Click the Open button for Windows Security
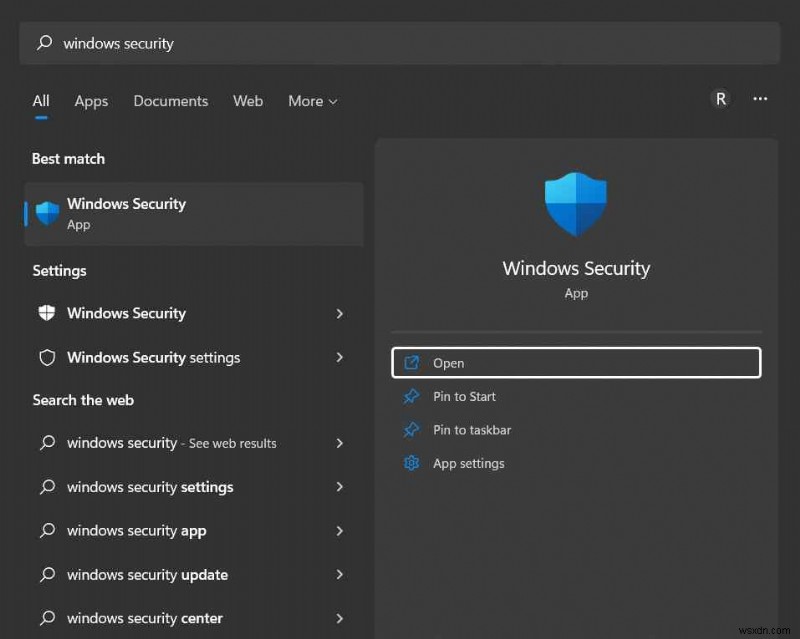 click(x=576, y=362)
